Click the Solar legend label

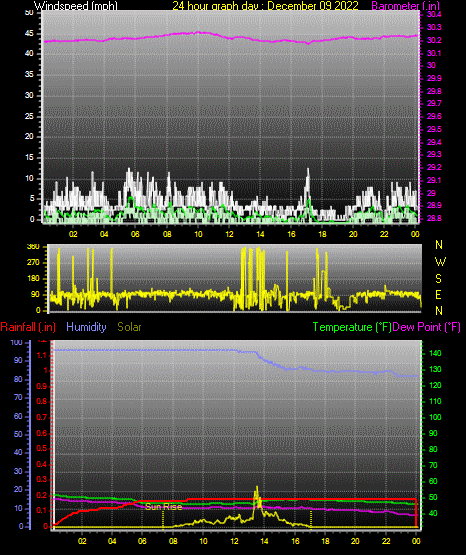[129, 327]
